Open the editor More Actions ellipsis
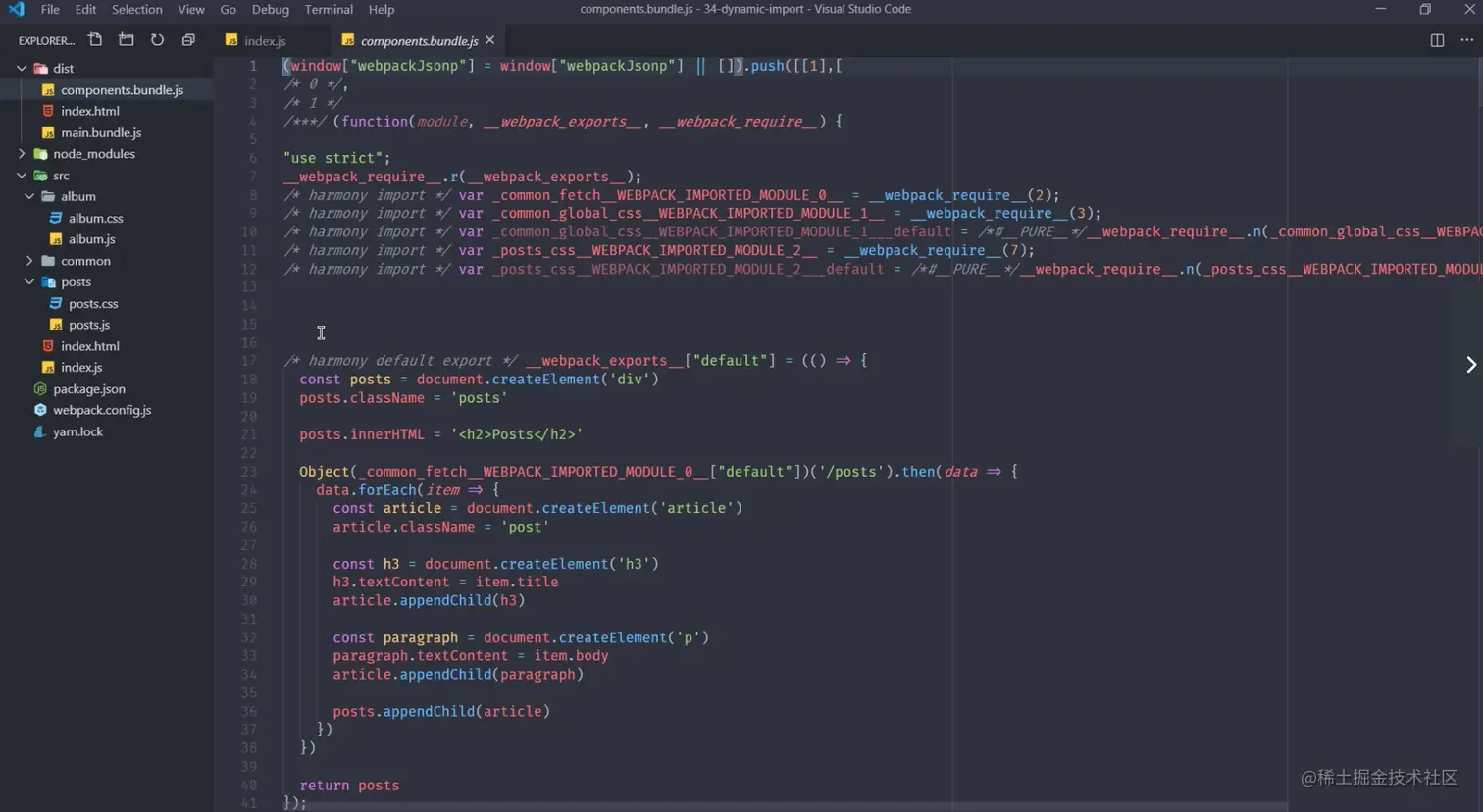This screenshot has width=1483, height=812. point(1467,40)
